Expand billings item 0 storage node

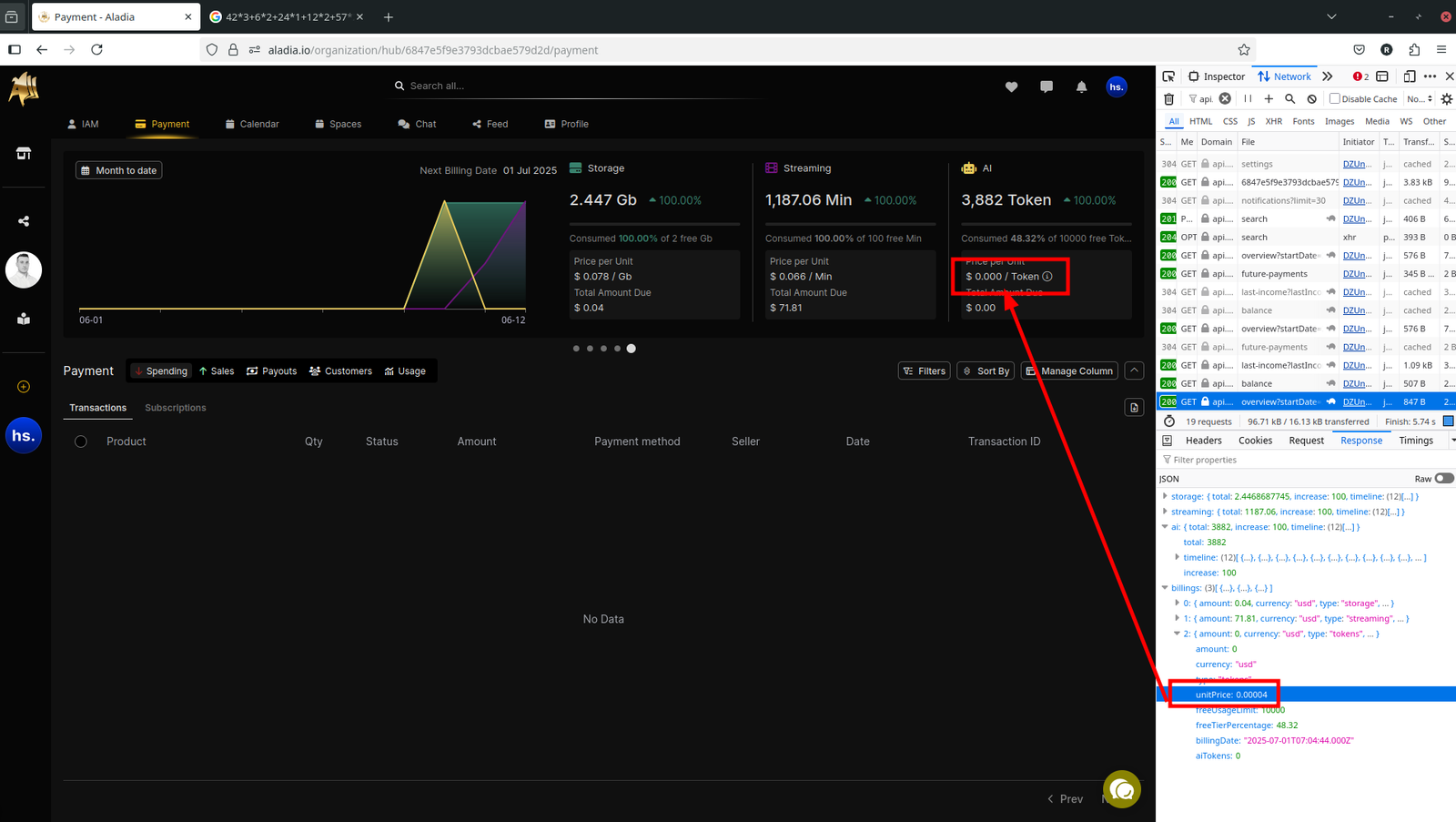click(x=1177, y=603)
